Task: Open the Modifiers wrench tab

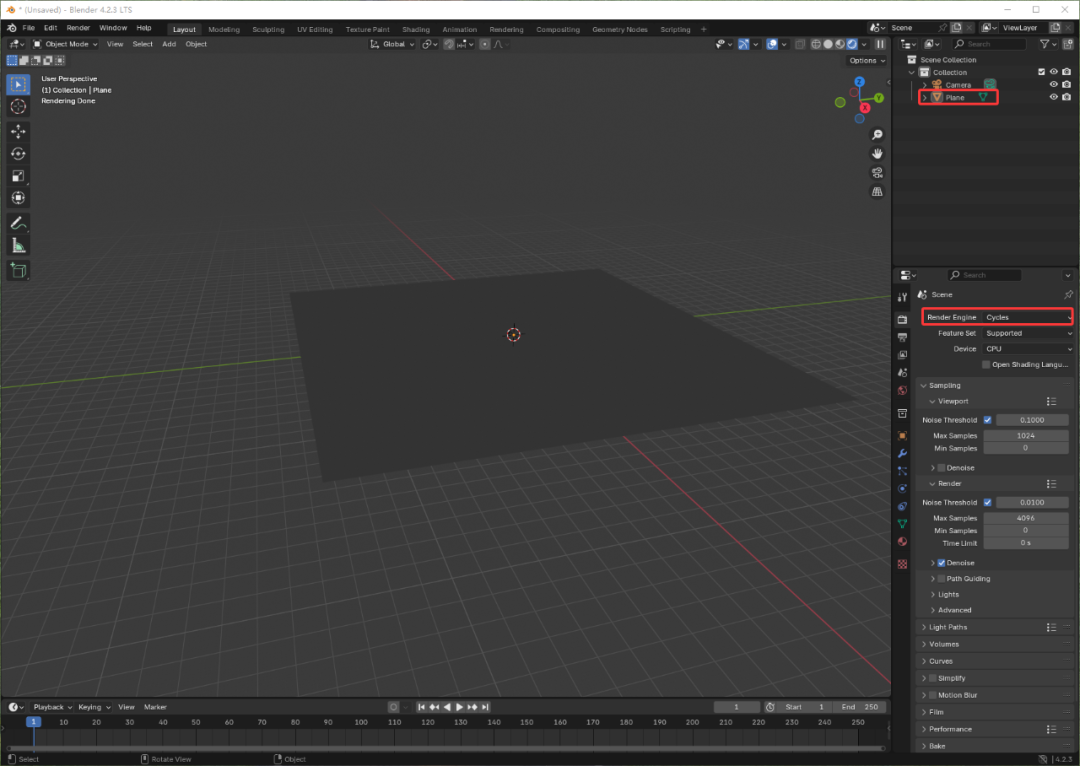Action: 902,453
